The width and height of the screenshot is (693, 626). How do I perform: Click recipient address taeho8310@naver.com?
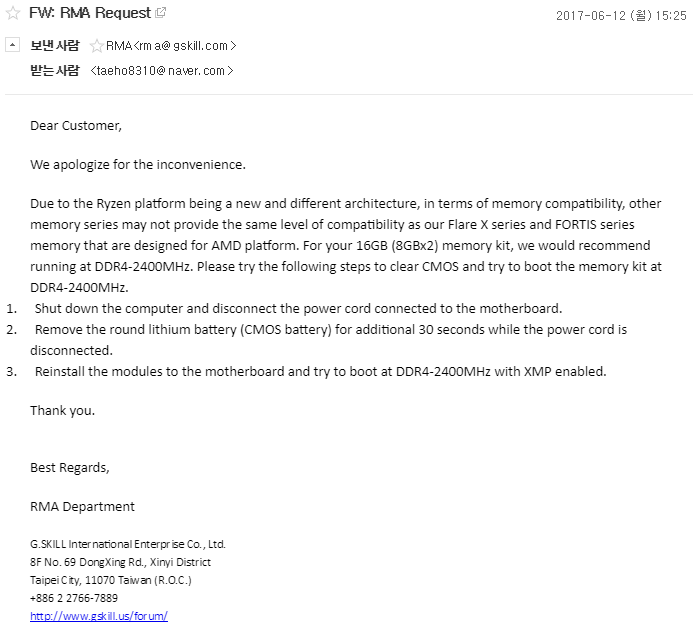162,71
